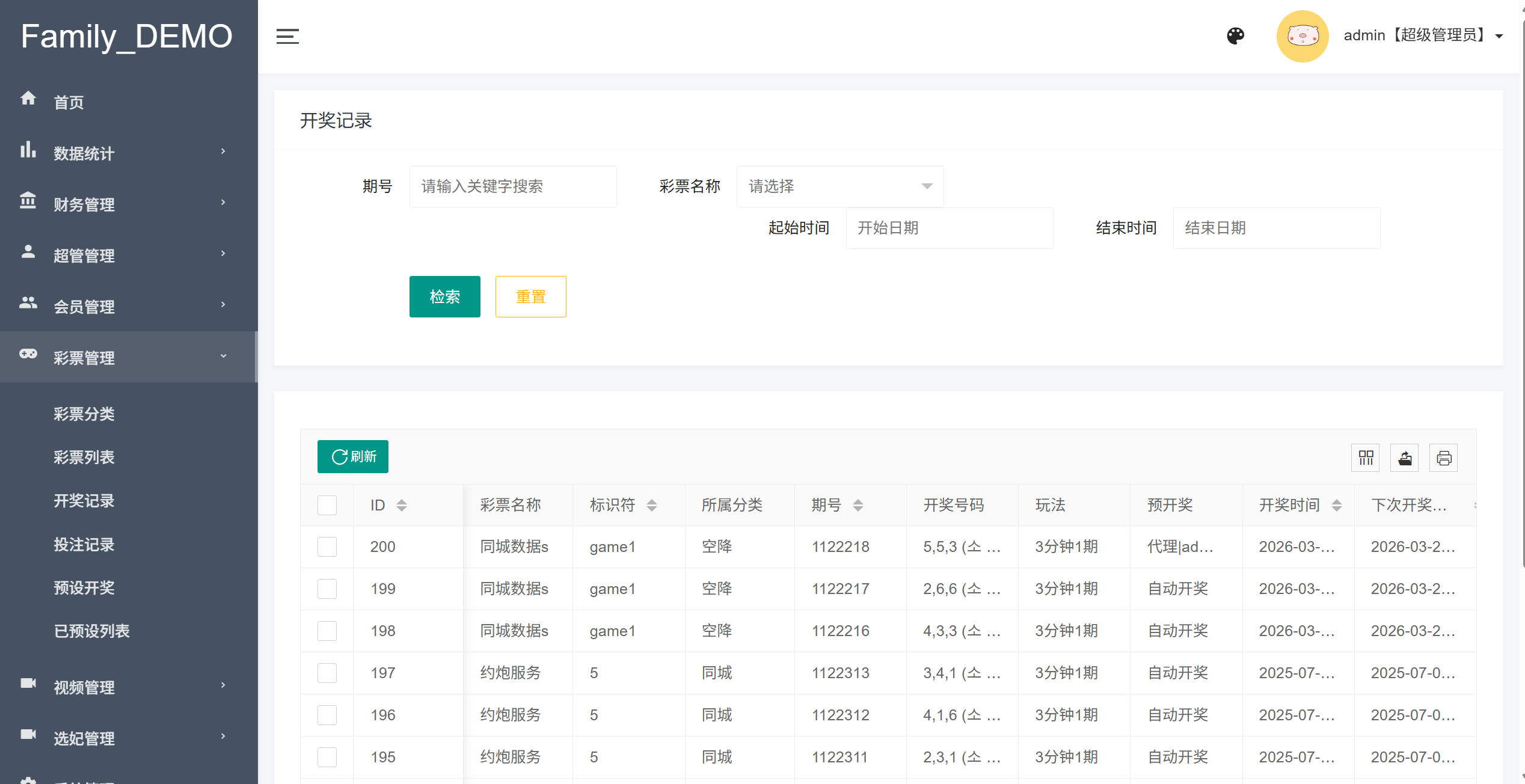Viewport: 1525px width, 784px height.
Task: Open 投注记录 in the sidebar
Action: pyautogui.click(x=84, y=544)
